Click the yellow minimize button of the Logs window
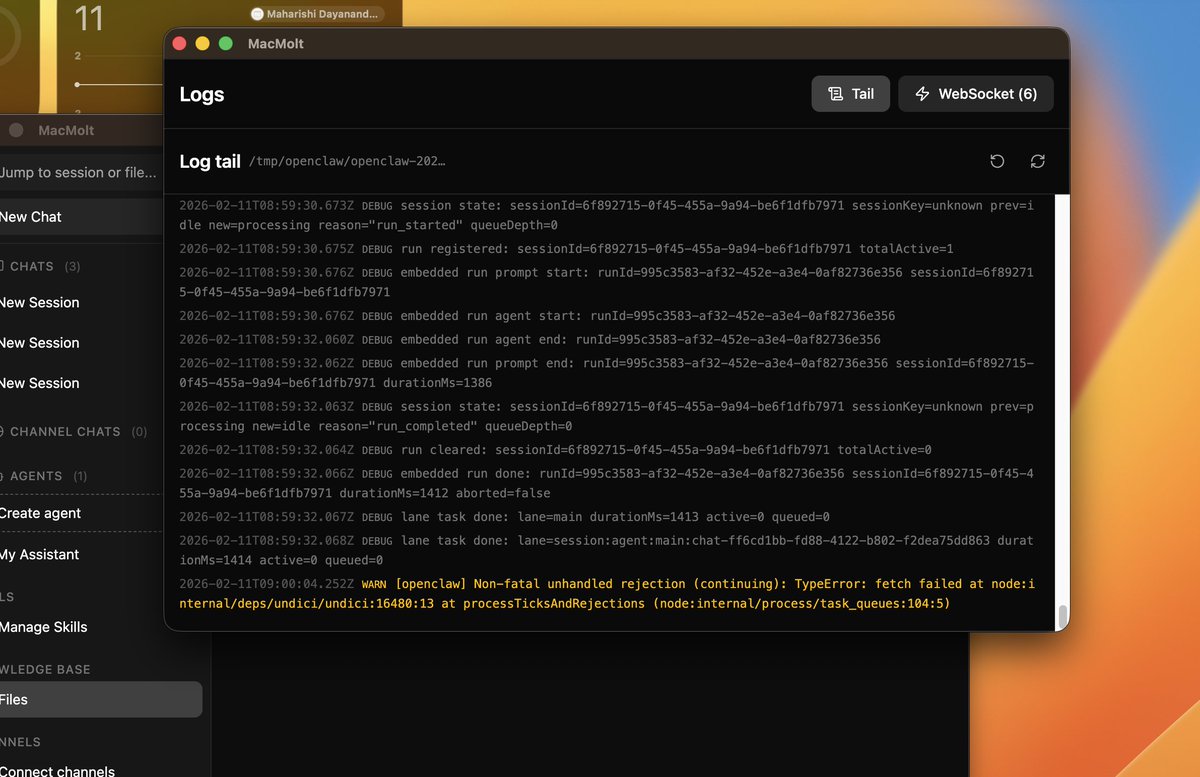 (x=203, y=43)
